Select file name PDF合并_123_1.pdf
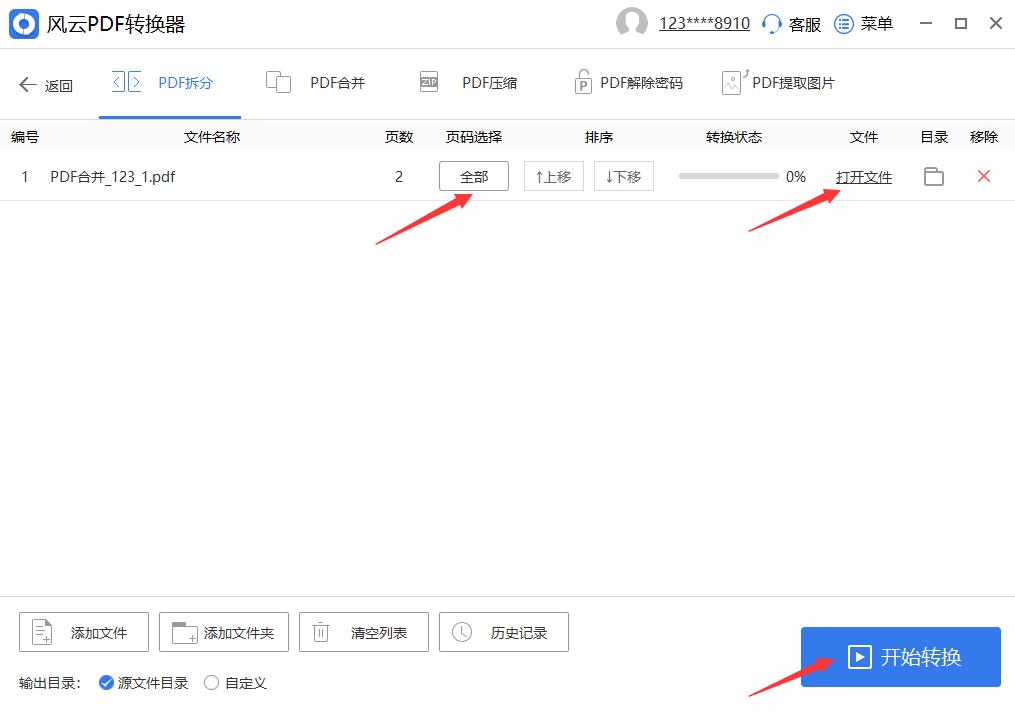Viewport: 1015px width, 716px height. [x=113, y=177]
